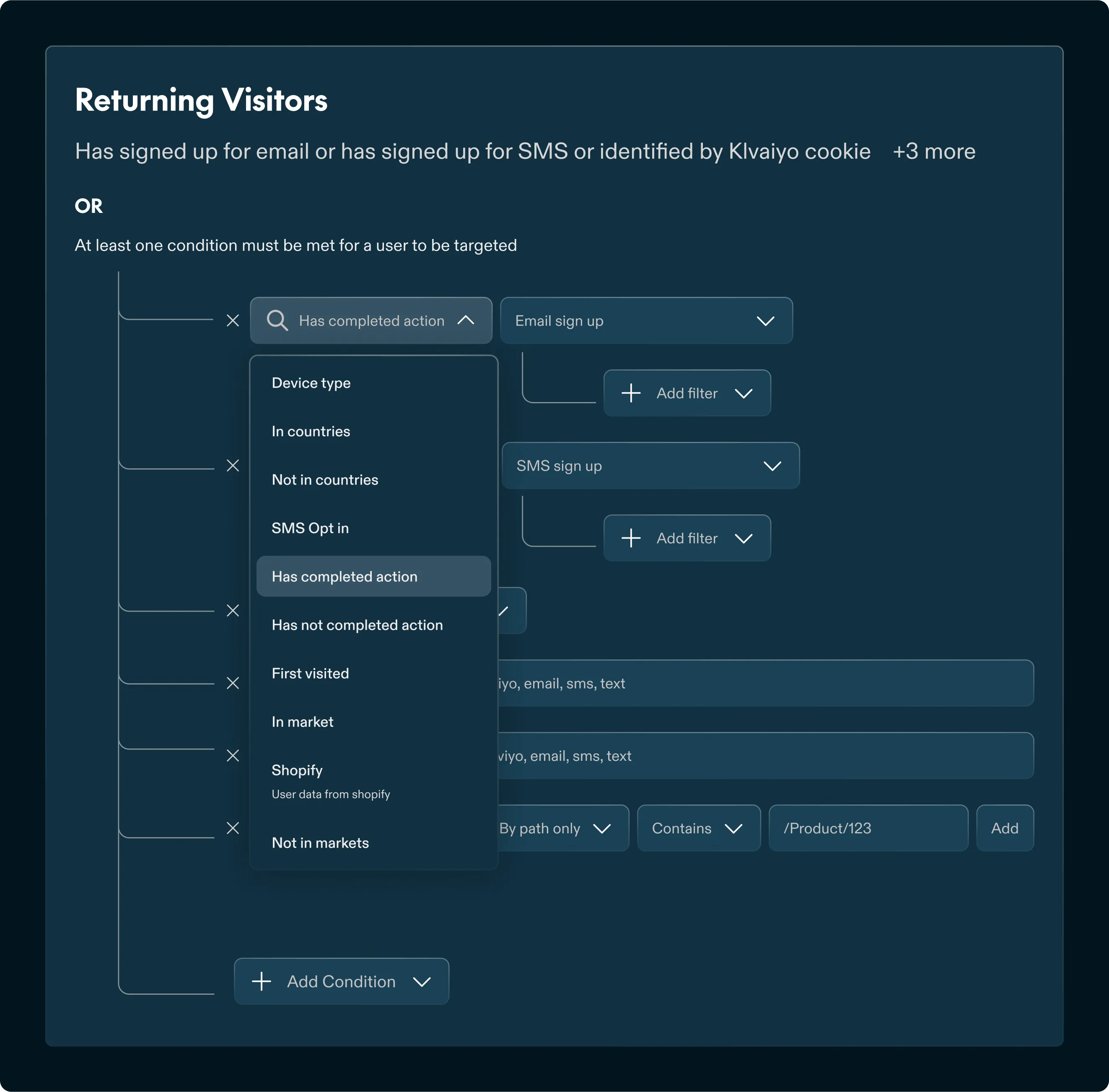Screen dimensions: 1109x1092
Task: Open the Email sign up dropdown
Action: (x=646, y=321)
